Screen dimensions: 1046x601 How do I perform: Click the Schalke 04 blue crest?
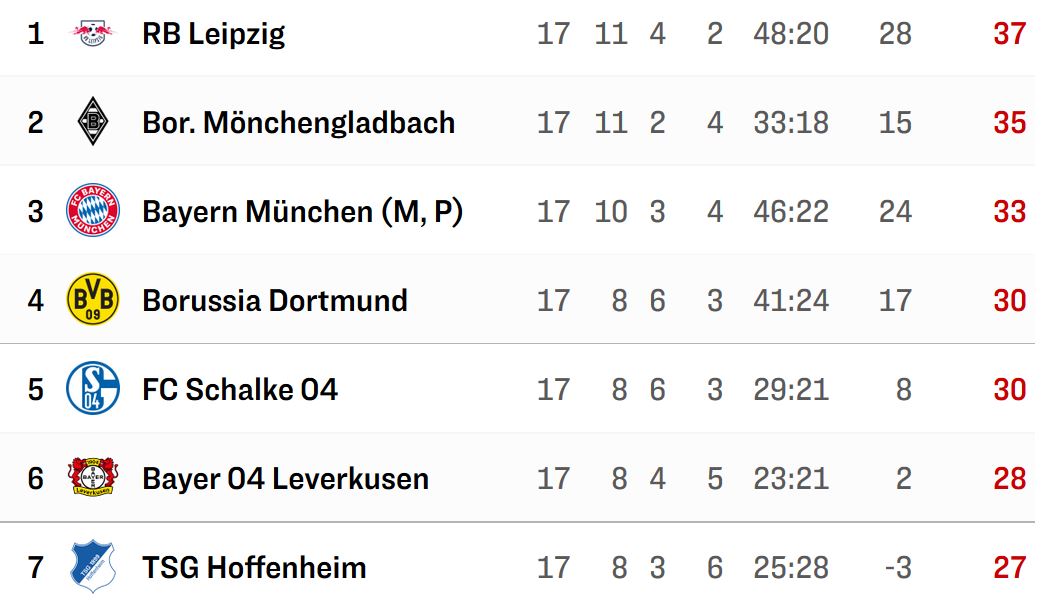point(93,388)
